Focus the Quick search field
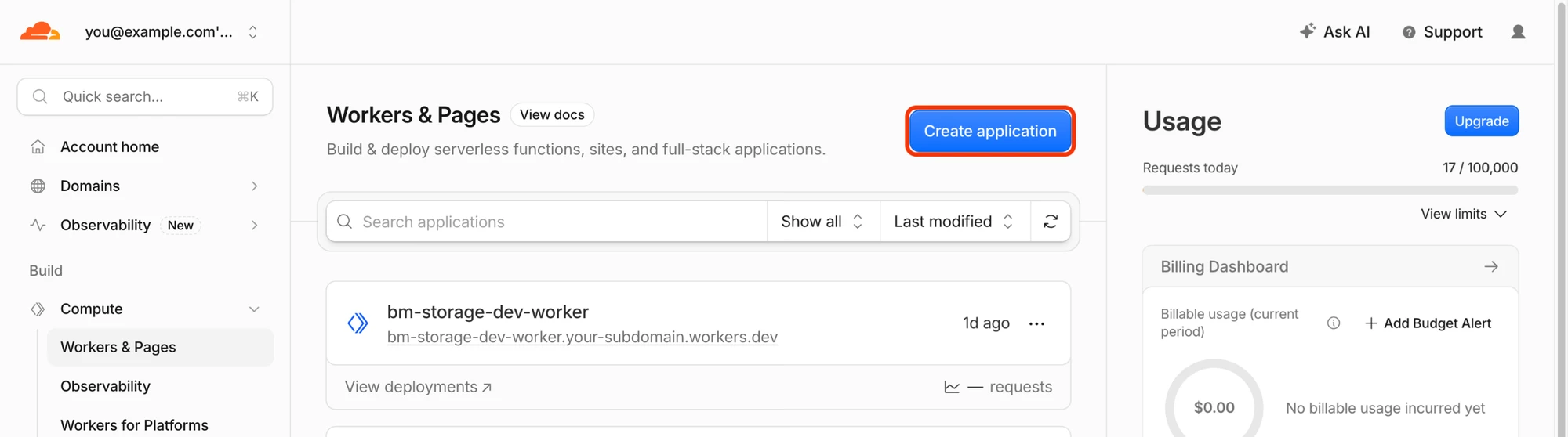 145,96
